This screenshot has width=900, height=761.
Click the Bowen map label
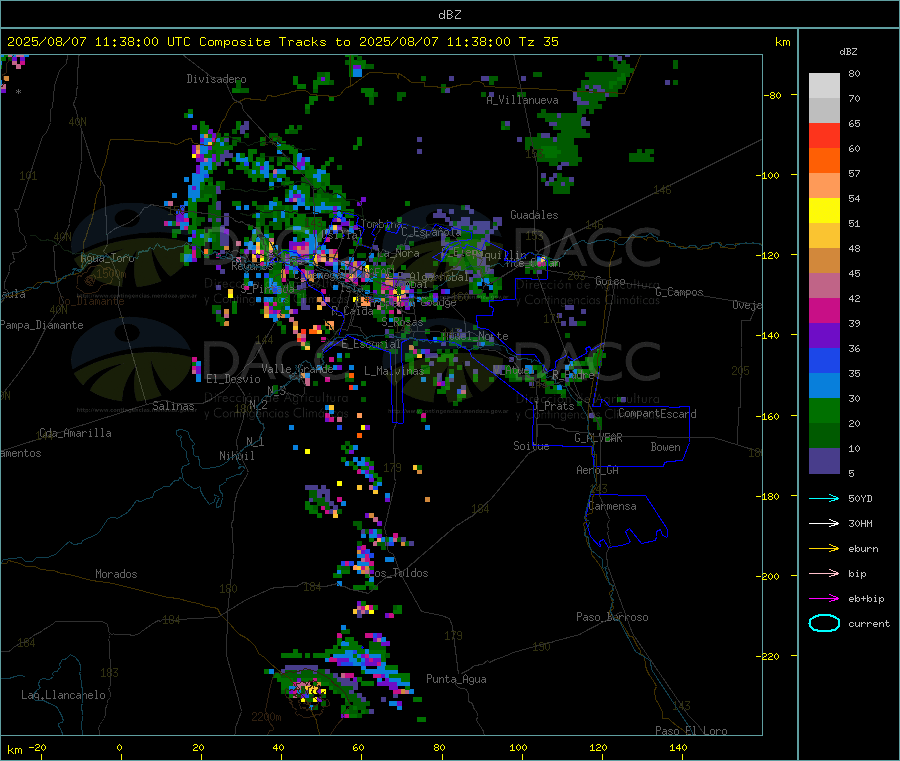point(666,447)
